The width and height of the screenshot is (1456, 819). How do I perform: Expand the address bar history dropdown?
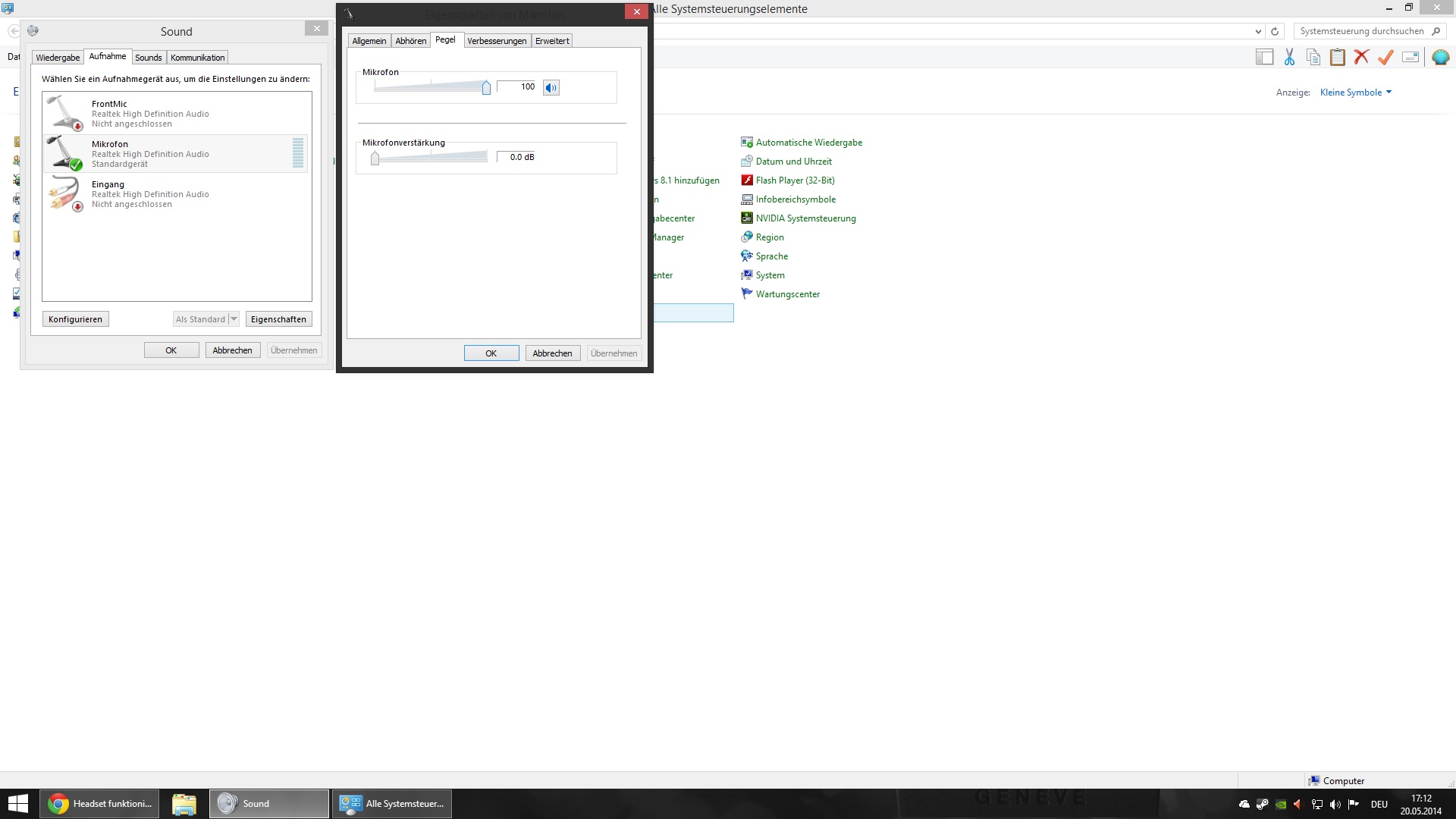tap(1258, 31)
